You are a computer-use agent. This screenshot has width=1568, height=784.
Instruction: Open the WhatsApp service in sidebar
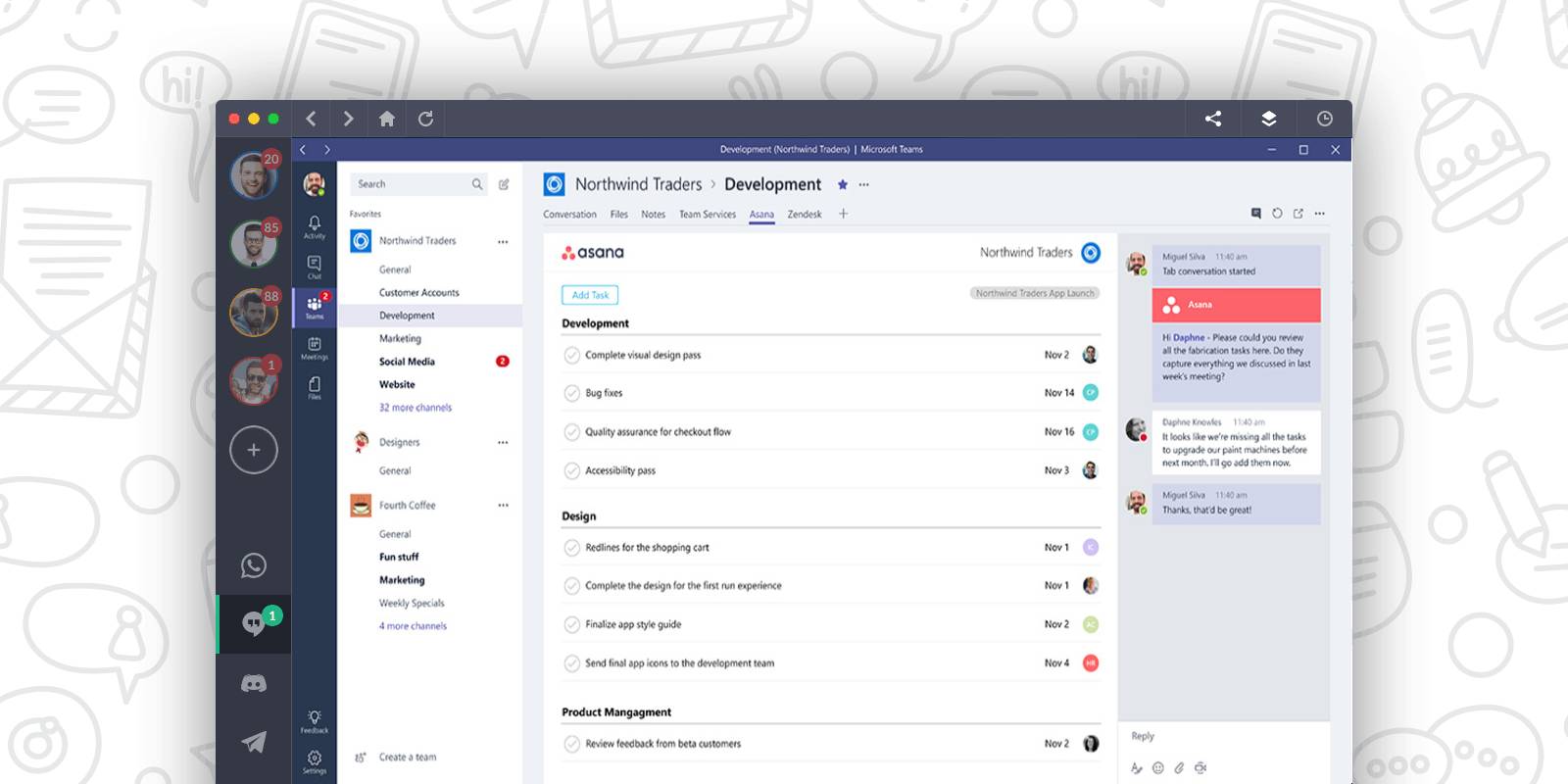pos(254,565)
